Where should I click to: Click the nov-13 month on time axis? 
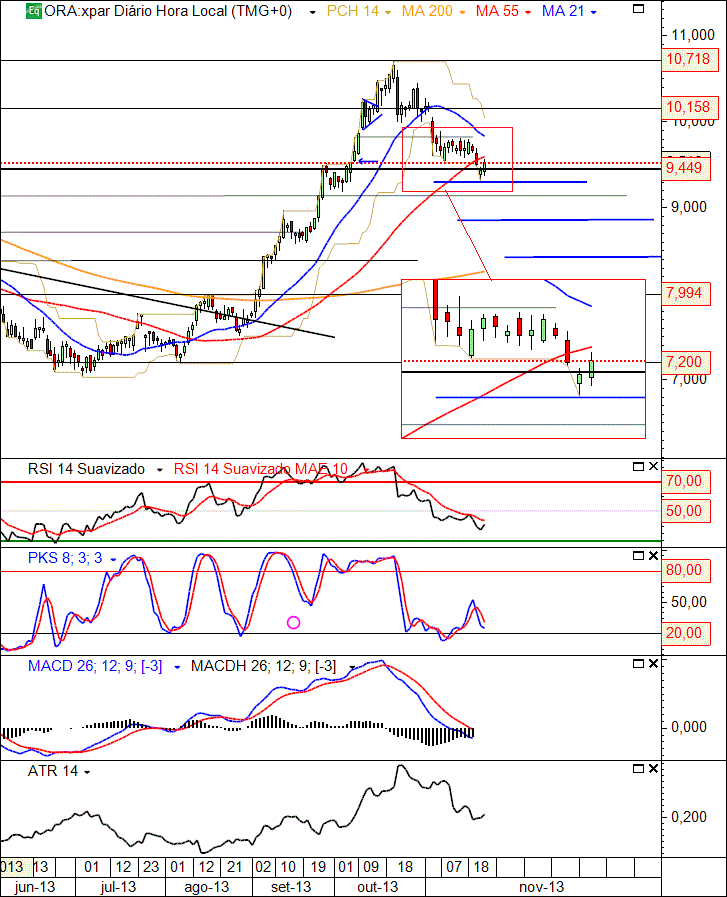pyautogui.click(x=541, y=887)
